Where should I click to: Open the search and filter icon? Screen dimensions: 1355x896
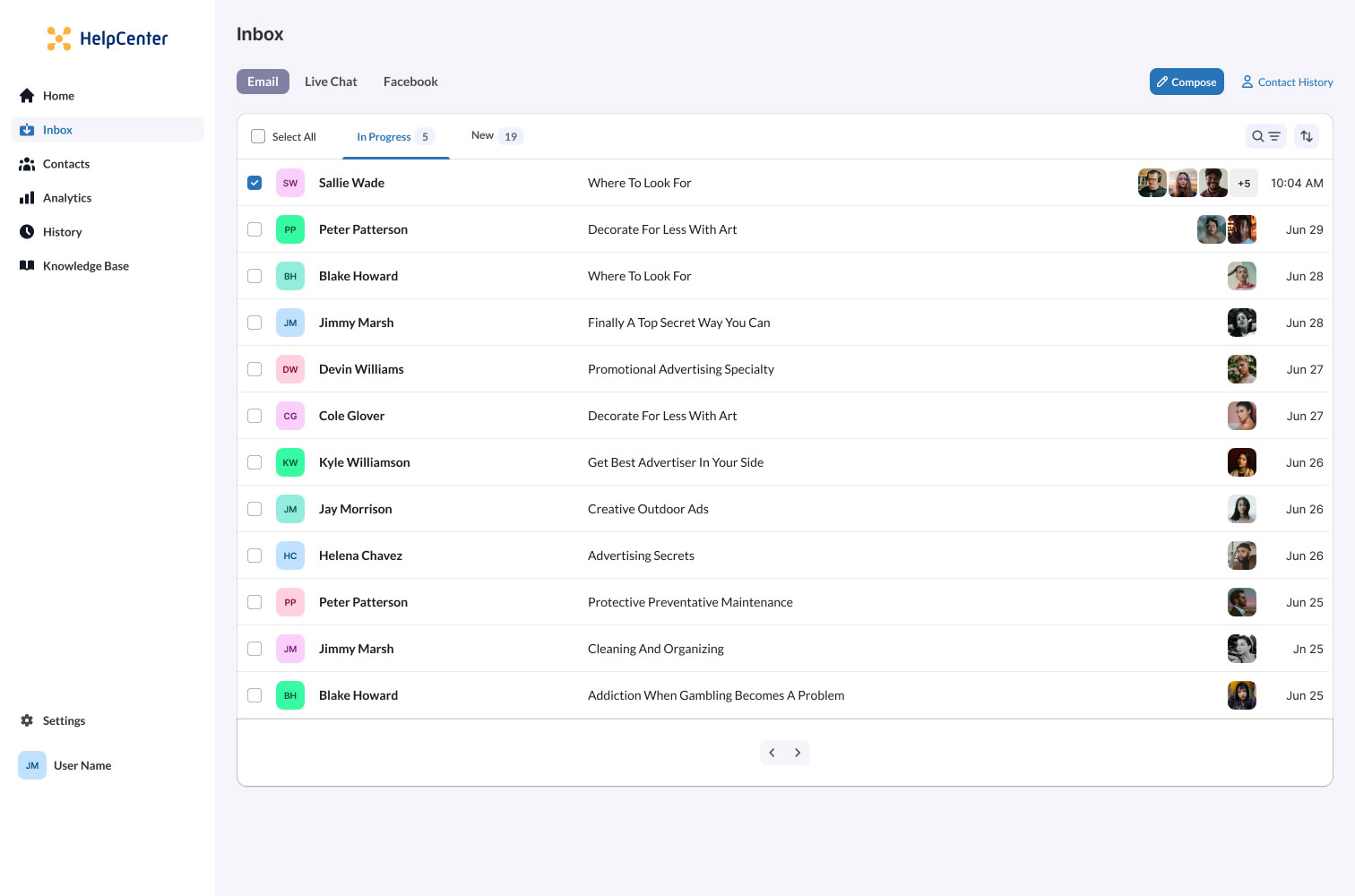(x=1266, y=136)
